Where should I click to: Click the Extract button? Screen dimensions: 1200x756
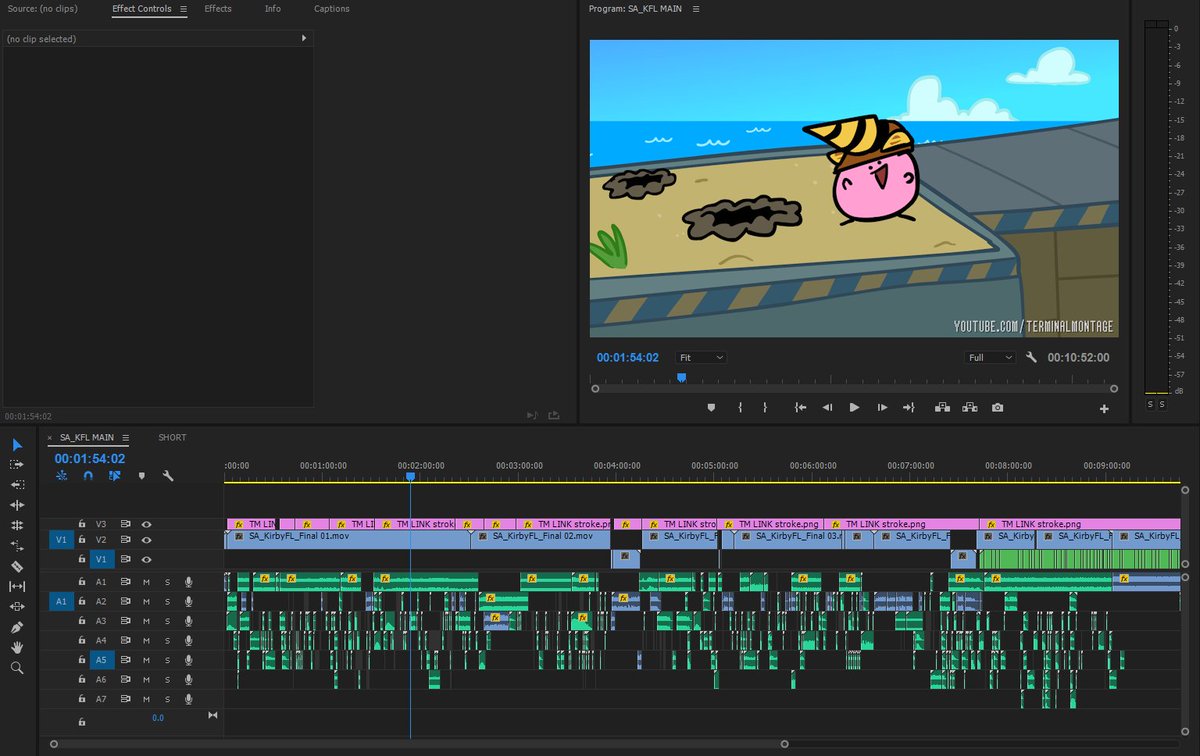pyautogui.click(x=969, y=408)
